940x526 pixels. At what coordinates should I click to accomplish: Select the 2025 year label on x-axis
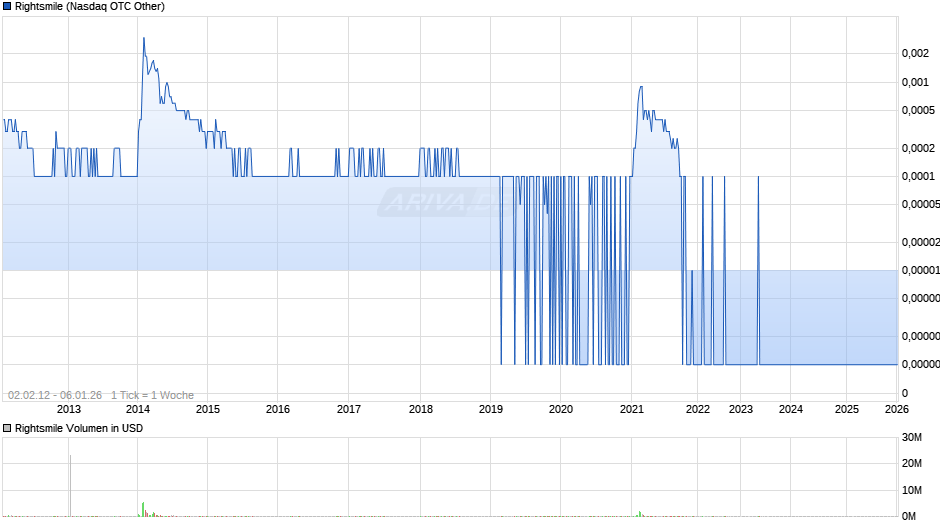point(846,409)
